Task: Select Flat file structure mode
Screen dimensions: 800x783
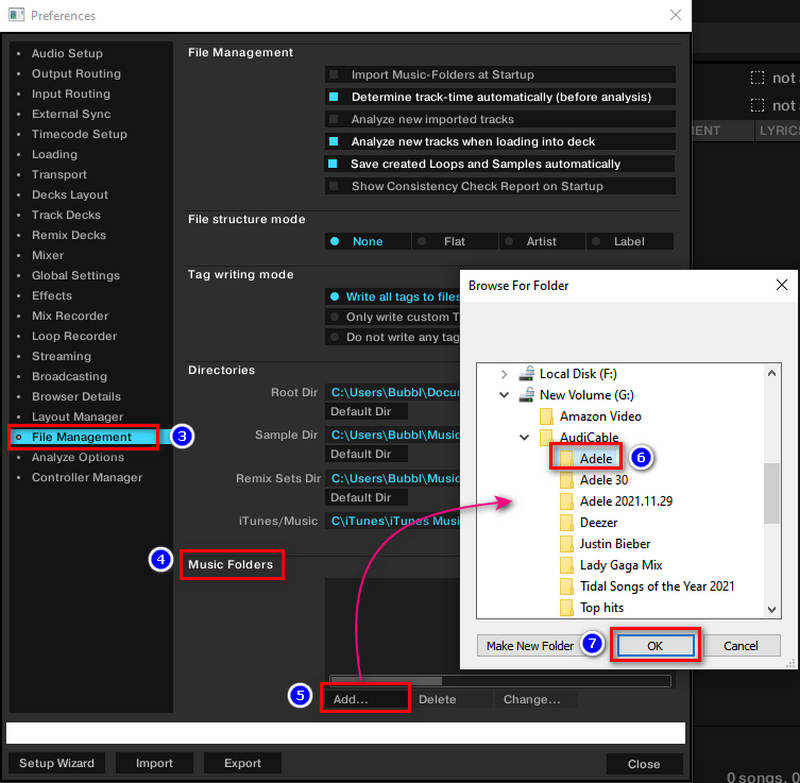Action: [x=454, y=241]
